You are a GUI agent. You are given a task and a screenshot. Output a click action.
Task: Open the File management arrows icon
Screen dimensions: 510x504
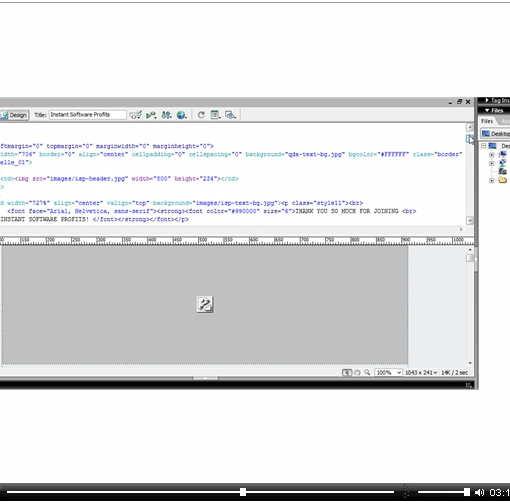(166, 115)
